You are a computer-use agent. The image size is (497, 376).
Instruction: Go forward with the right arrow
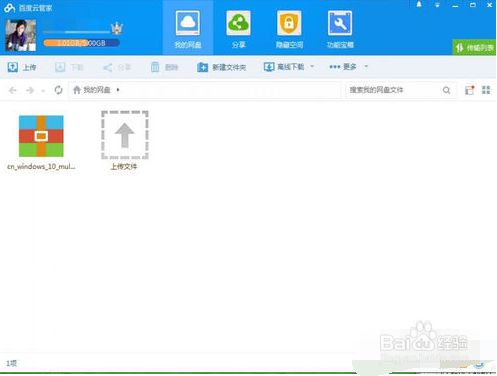pyautogui.click(x=30, y=90)
